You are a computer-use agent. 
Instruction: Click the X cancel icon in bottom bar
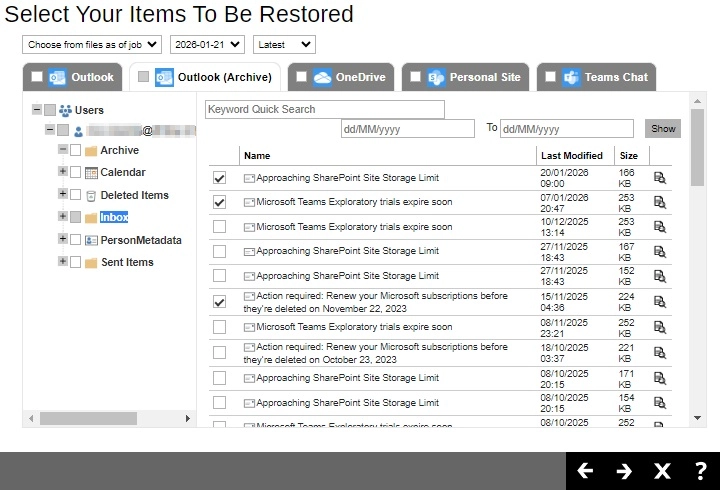click(662, 471)
